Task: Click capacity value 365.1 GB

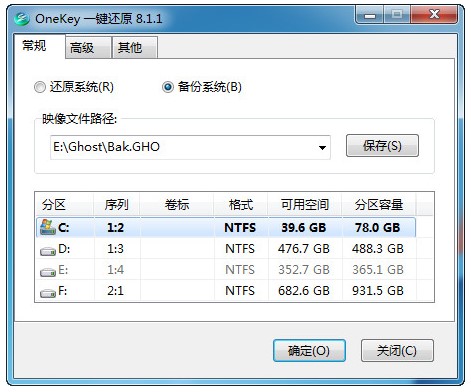Action: (x=378, y=270)
